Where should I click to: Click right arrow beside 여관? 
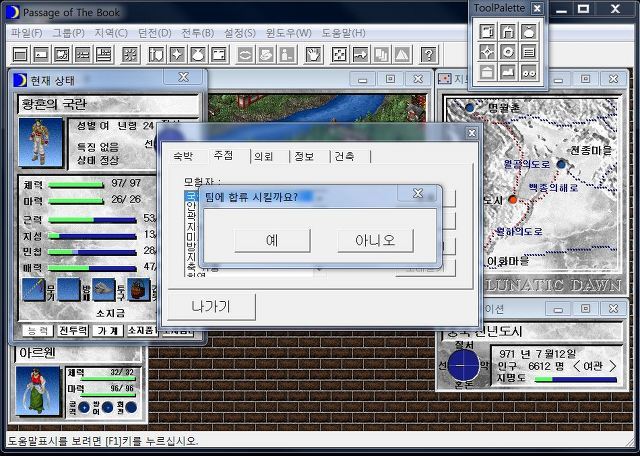tap(613, 366)
